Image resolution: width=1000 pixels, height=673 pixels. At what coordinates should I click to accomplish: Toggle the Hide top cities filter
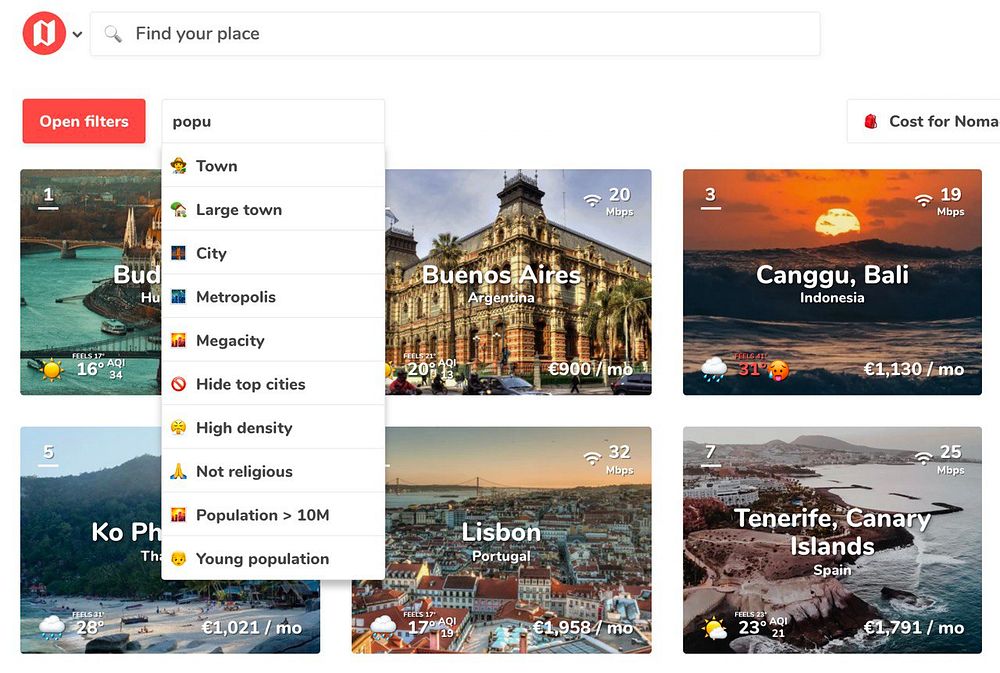point(273,384)
